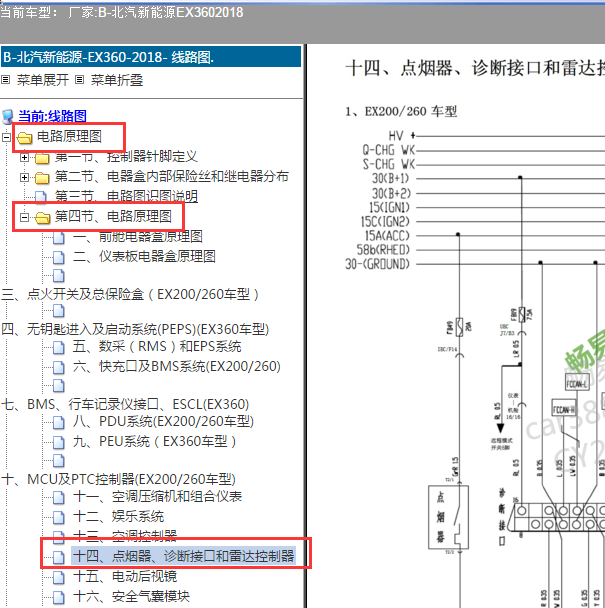Collapse the 第四节、电路原理图 node

click(x=24, y=217)
